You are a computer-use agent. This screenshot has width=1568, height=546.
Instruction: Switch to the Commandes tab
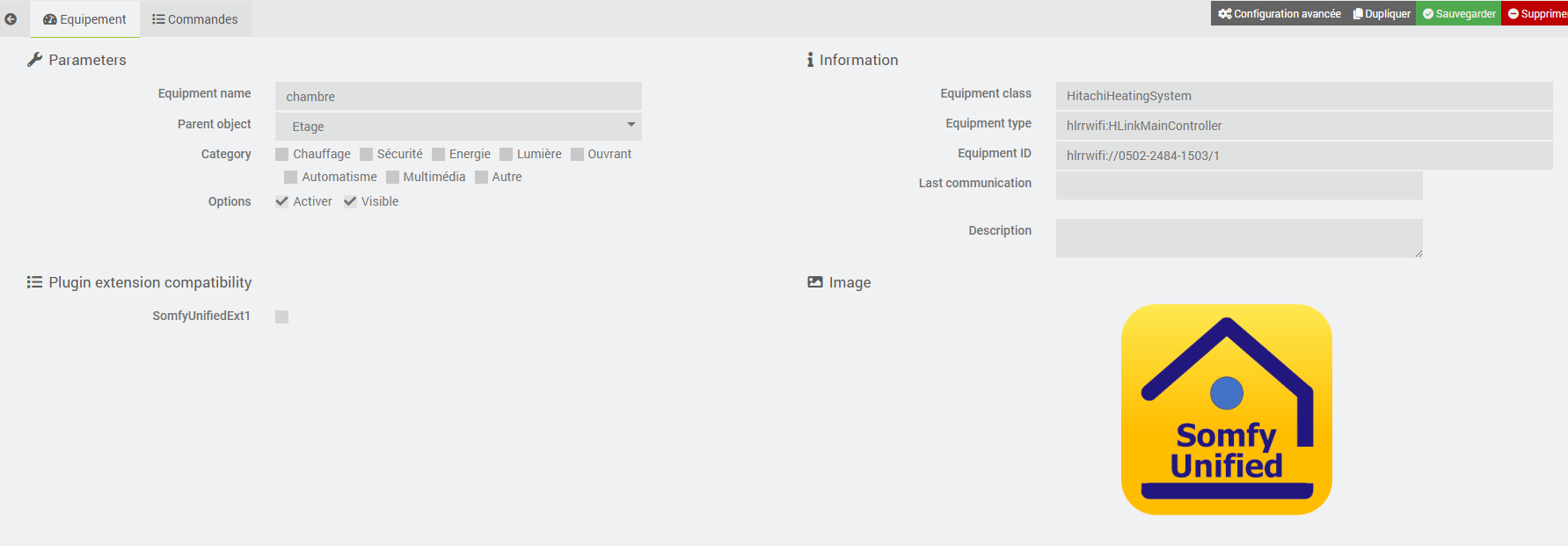[195, 19]
